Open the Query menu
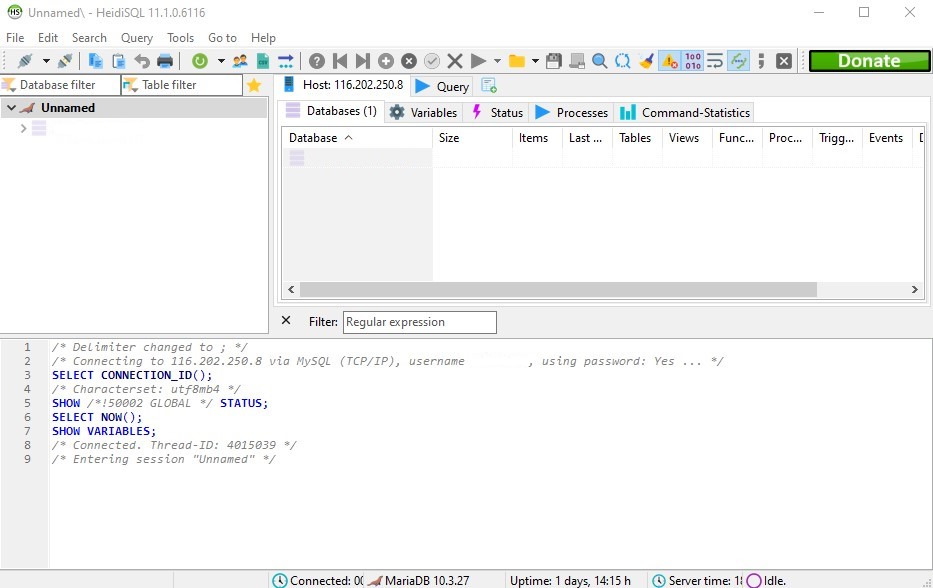The width and height of the screenshot is (933, 588). click(x=137, y=37)
